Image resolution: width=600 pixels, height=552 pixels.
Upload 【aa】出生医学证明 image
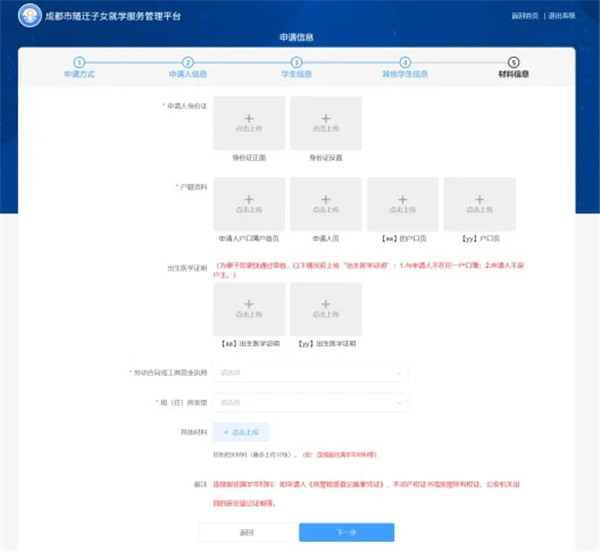pos(249,309)
